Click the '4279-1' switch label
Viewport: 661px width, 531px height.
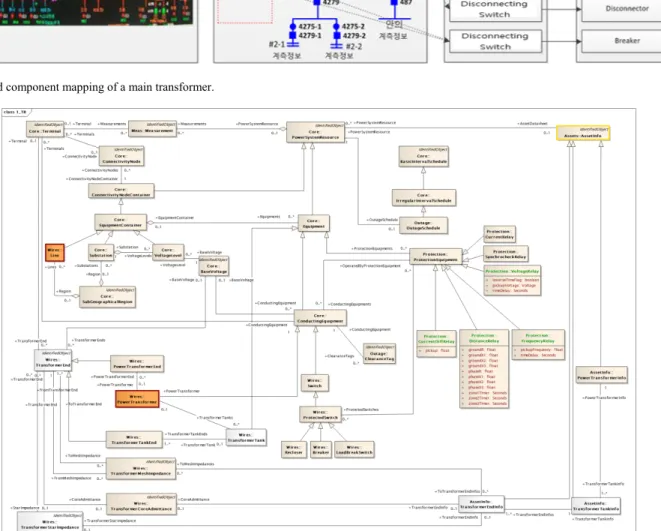pos(310,35)
